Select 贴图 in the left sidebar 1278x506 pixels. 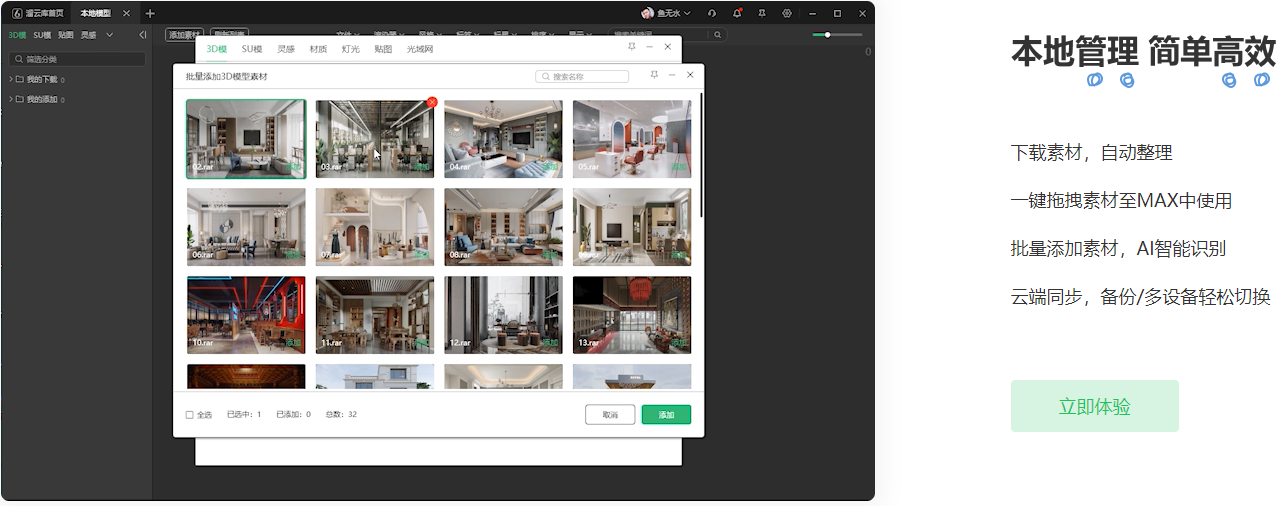coord(66,35)
